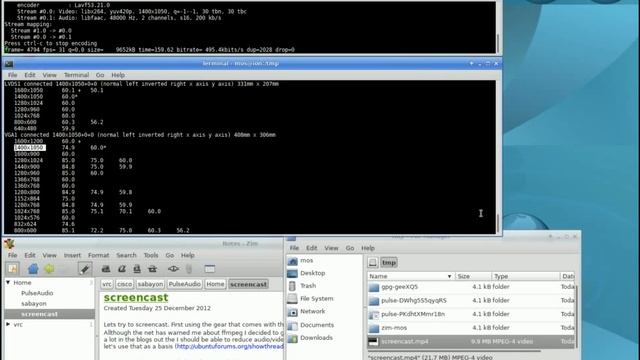Click the root drive path button beside tmp
Image resolution: width=640 pixels, height=360 pixels.
click(373, 262)
